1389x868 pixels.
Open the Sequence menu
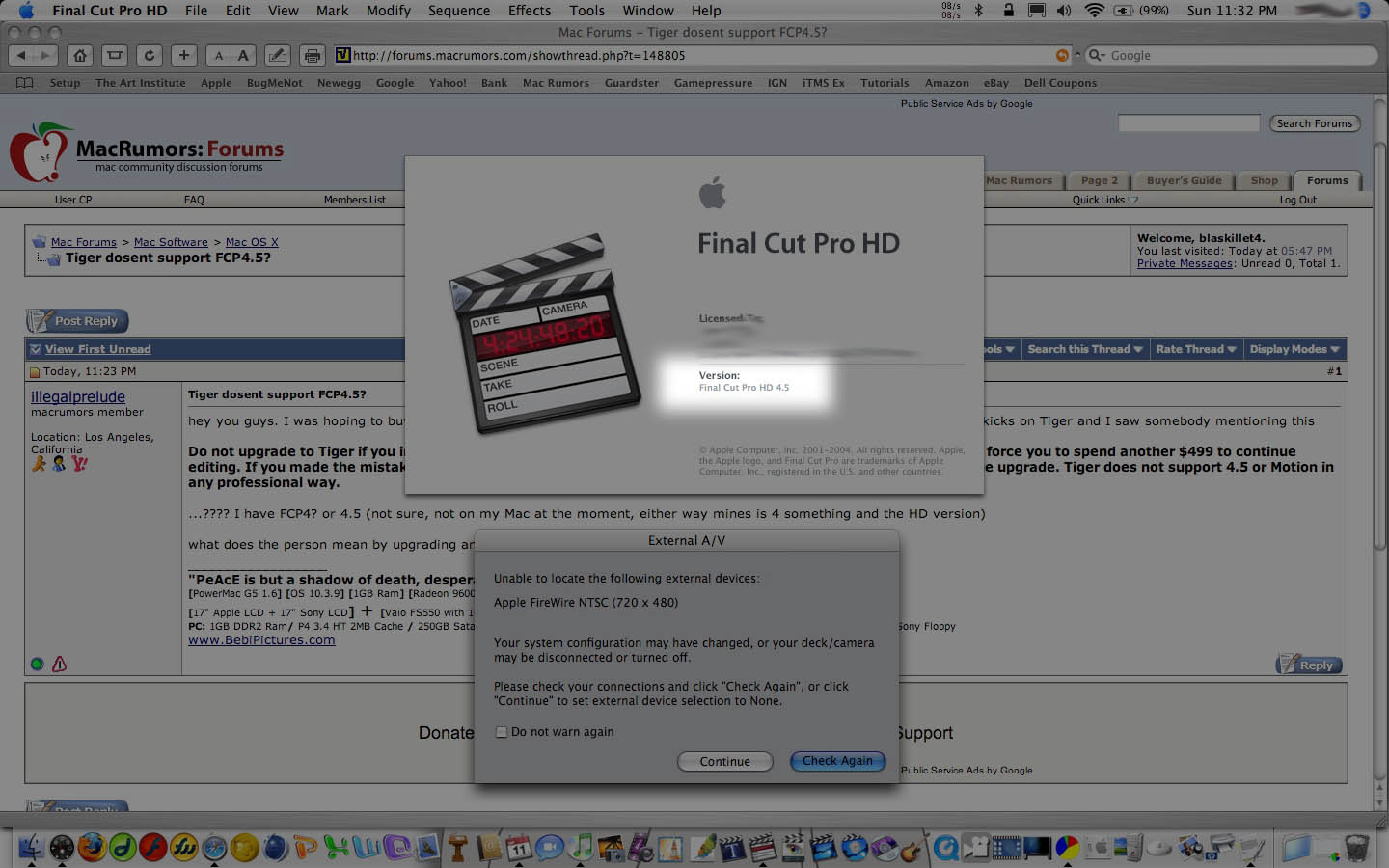coord(459,11)
